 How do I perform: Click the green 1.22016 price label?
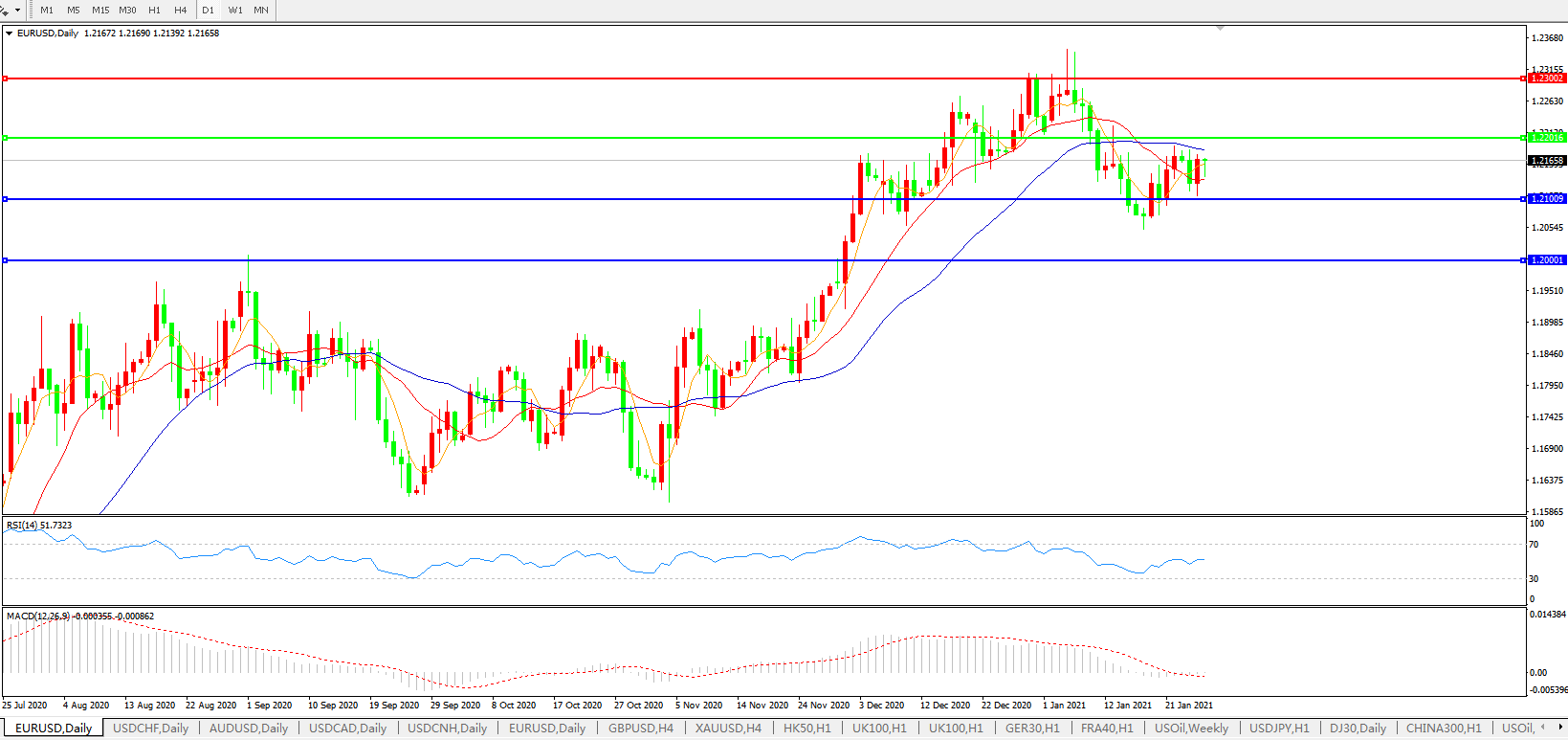click(x=1547, y=138)
